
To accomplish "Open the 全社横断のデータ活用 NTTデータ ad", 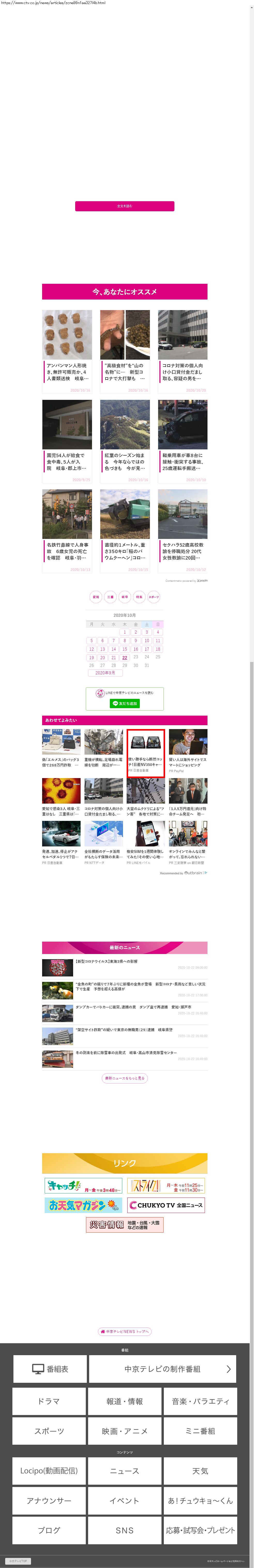I will pyautogui.click(x=104, y=843).
